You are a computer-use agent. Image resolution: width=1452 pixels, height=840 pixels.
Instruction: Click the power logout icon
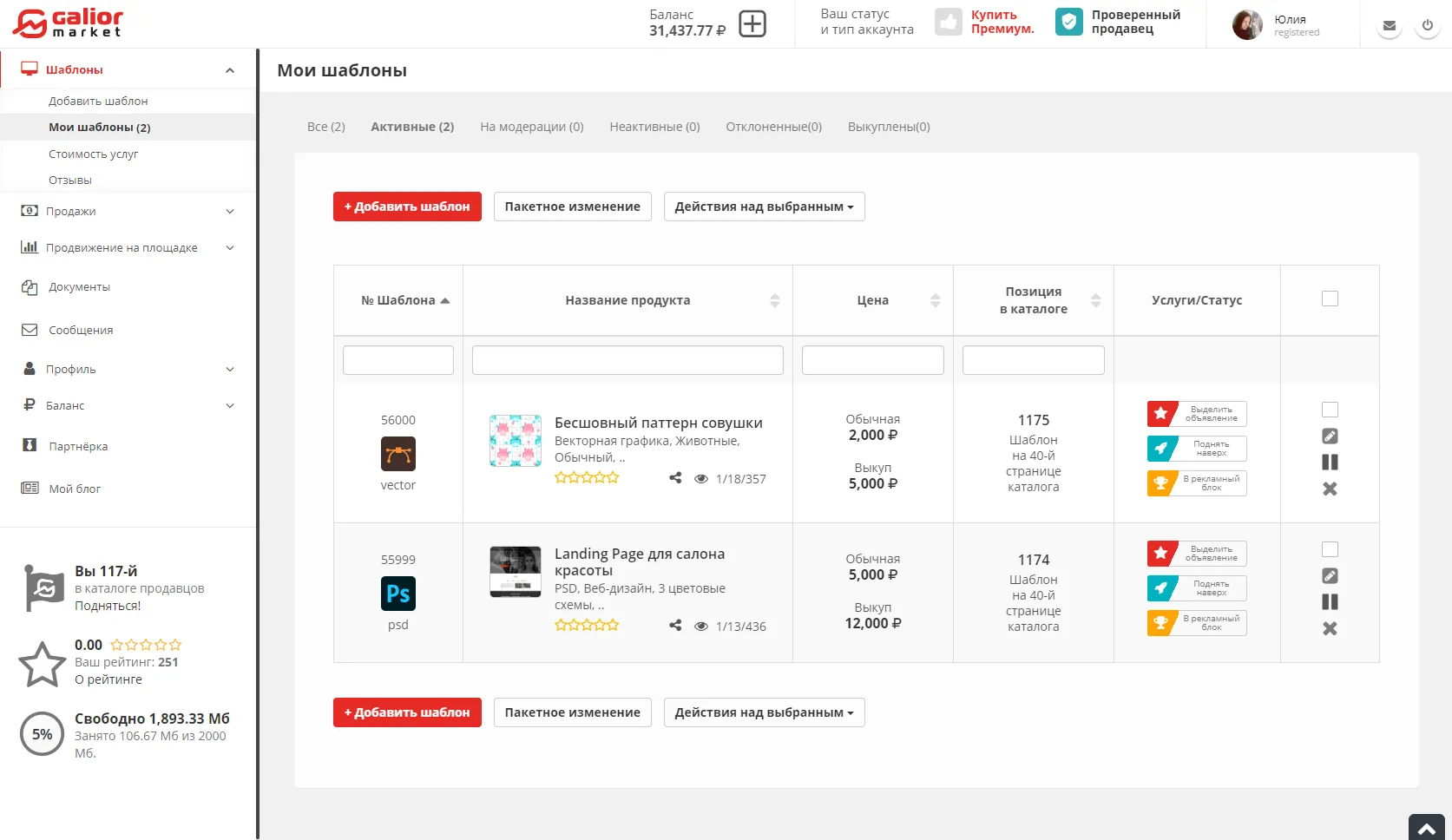1427,25
